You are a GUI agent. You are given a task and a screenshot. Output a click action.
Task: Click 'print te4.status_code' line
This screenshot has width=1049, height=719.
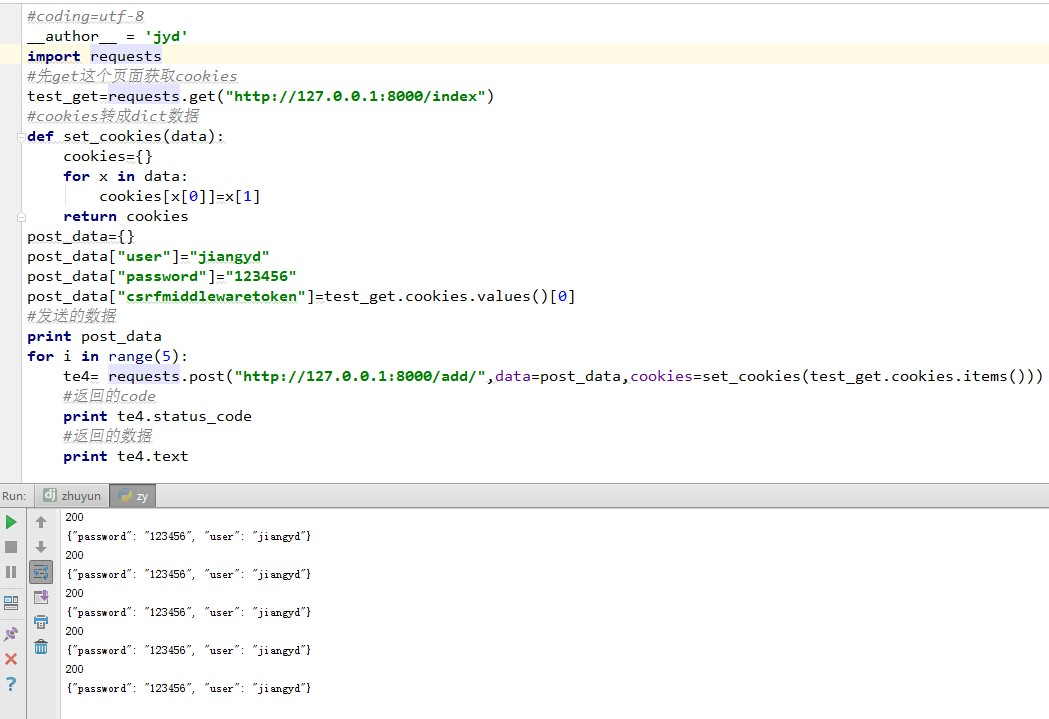point(158,417)
